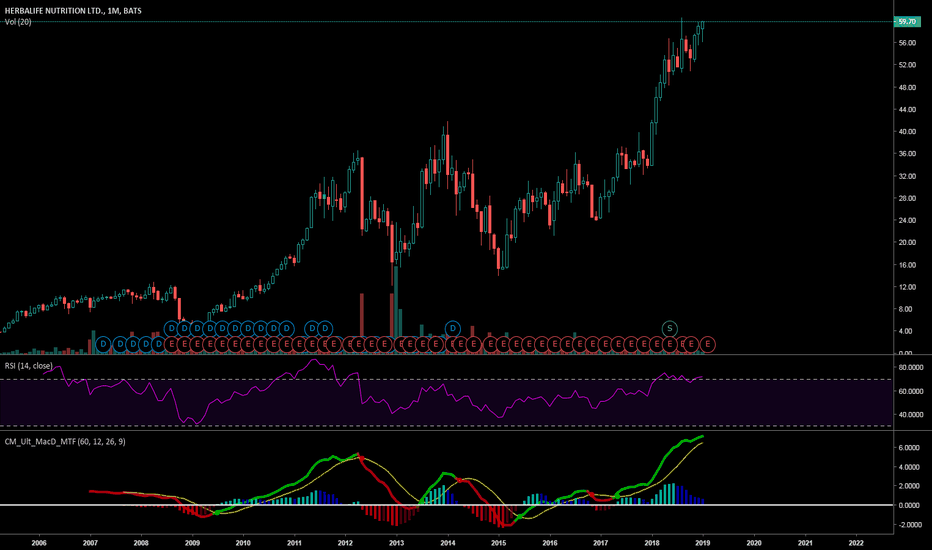Click the RSI 40.0000 axis value
Screen dimensions: 932x550
click(911, 414)
